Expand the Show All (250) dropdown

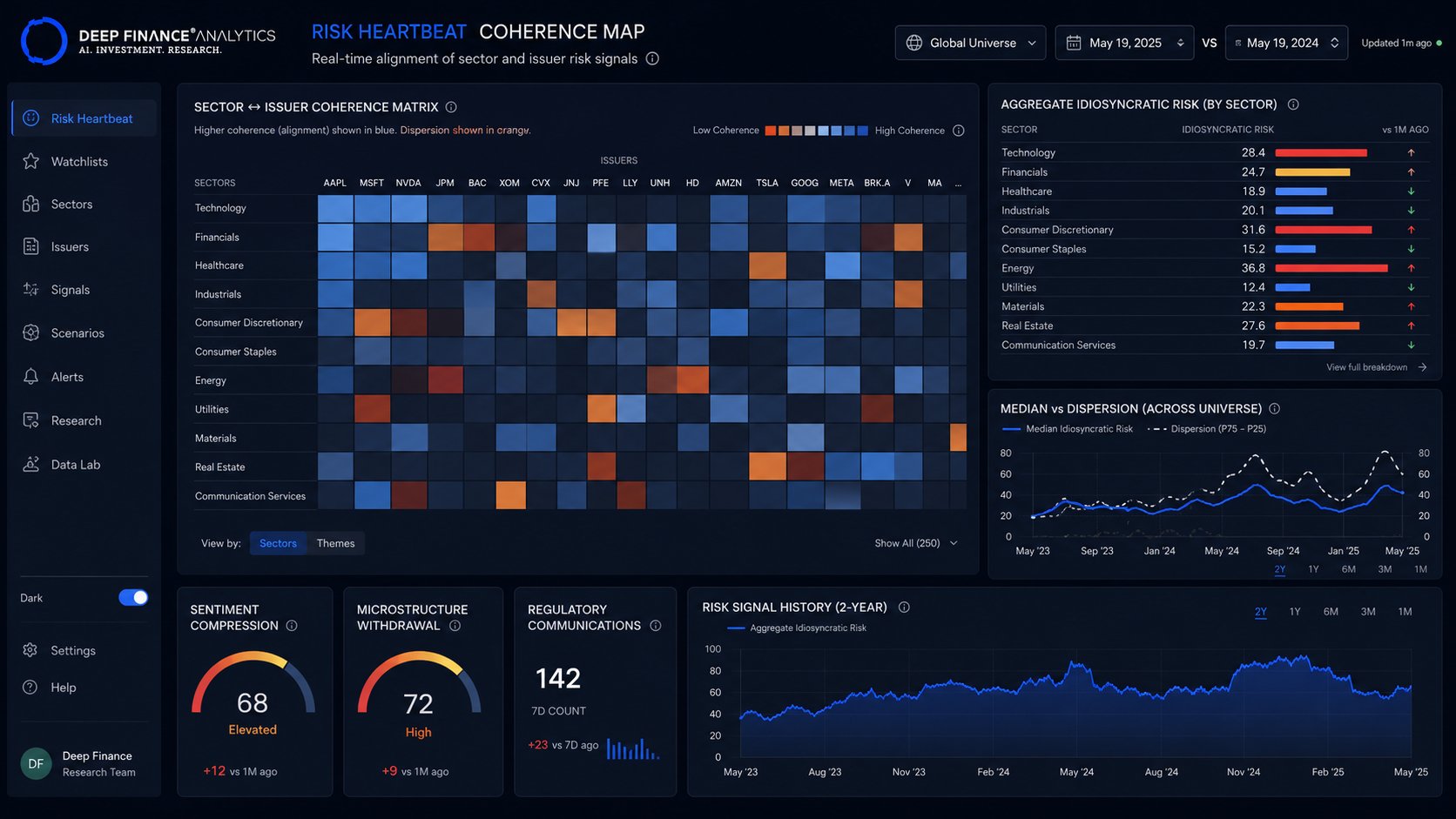coord(916,543)
